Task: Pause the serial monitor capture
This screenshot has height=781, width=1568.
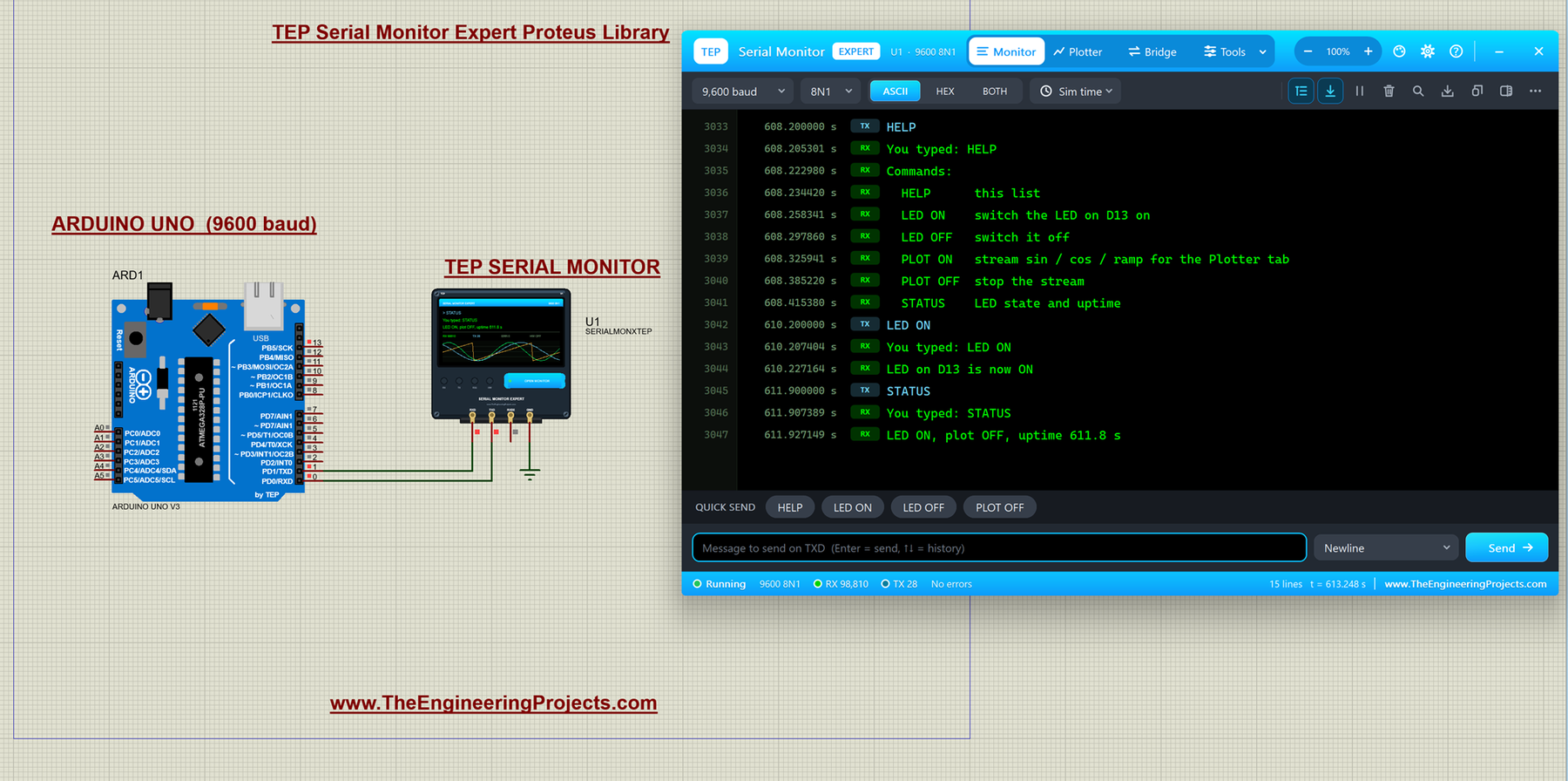Action: click(1360, 91)
